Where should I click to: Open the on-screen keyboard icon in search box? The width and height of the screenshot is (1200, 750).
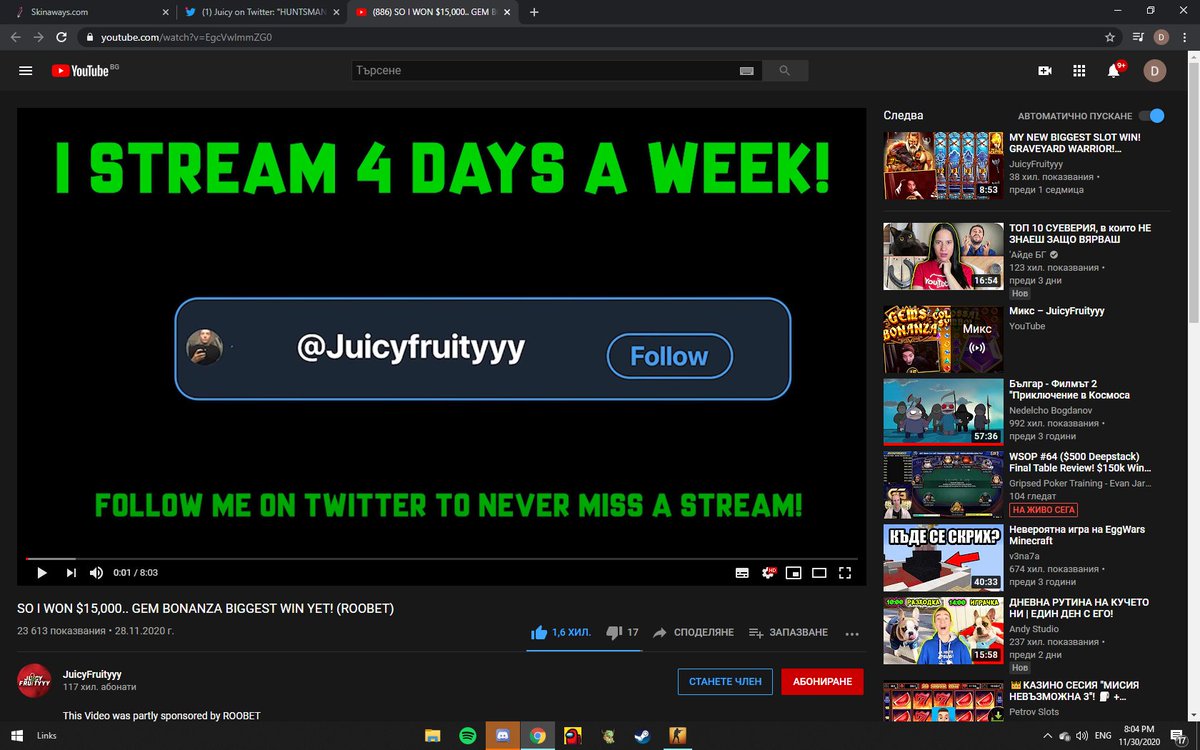pyautogui.click(x=746, y=71)
